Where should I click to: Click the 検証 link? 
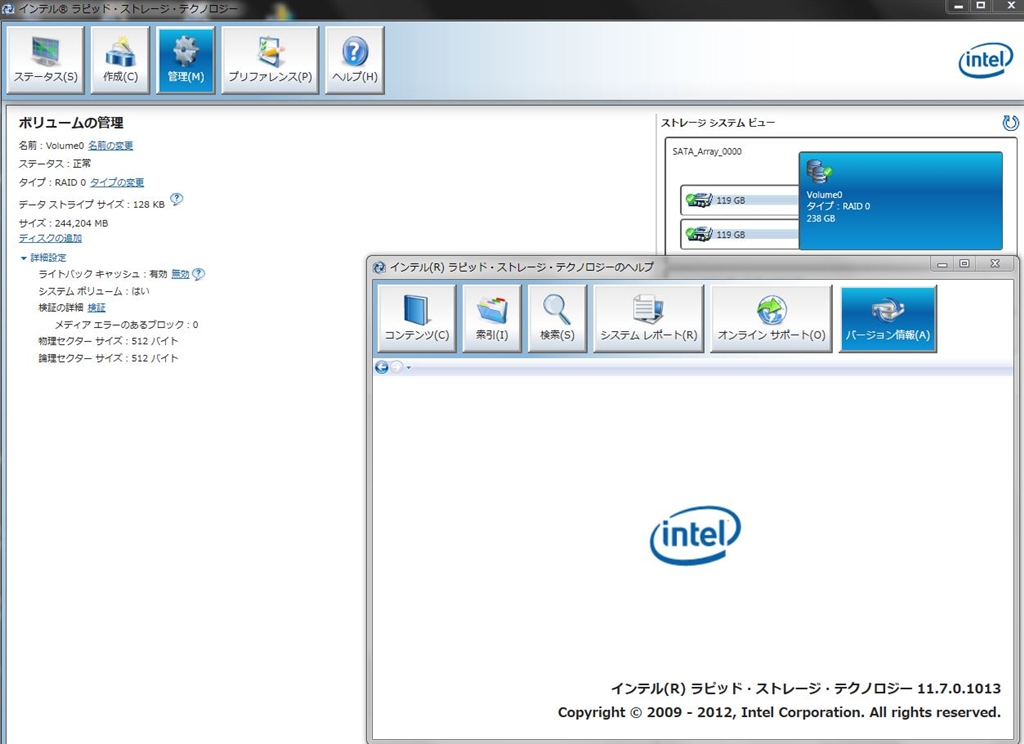[x=96, y=308]
